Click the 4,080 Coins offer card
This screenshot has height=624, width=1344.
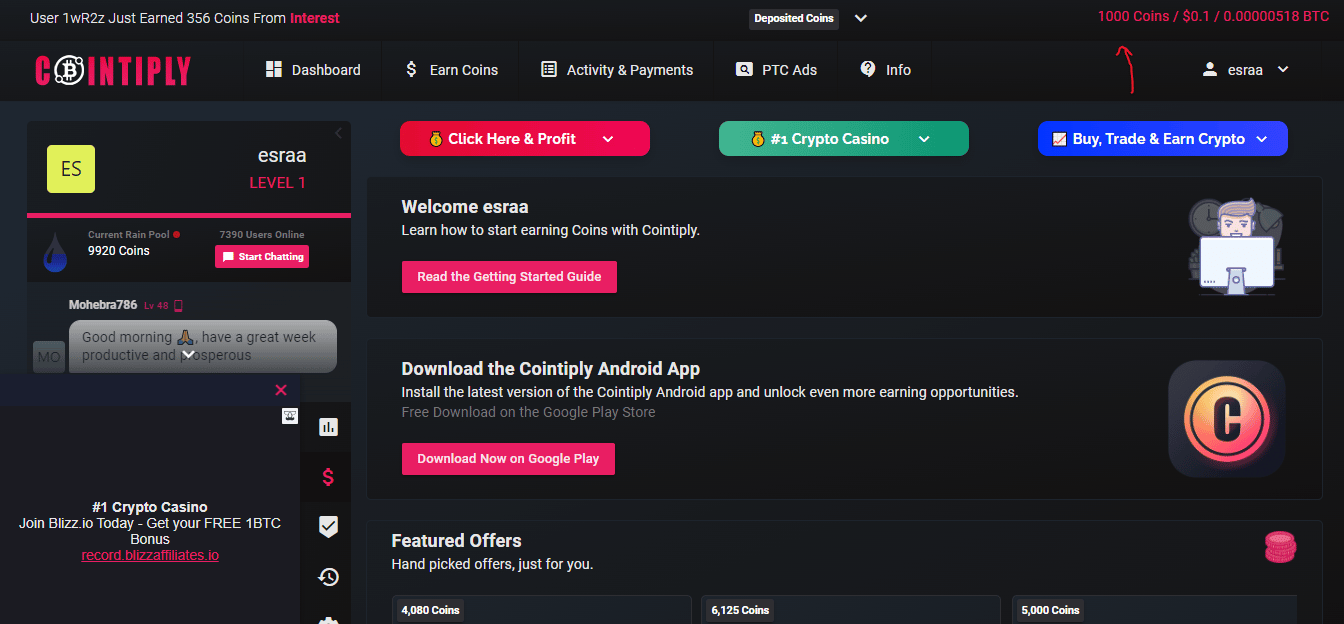[543, 610]
